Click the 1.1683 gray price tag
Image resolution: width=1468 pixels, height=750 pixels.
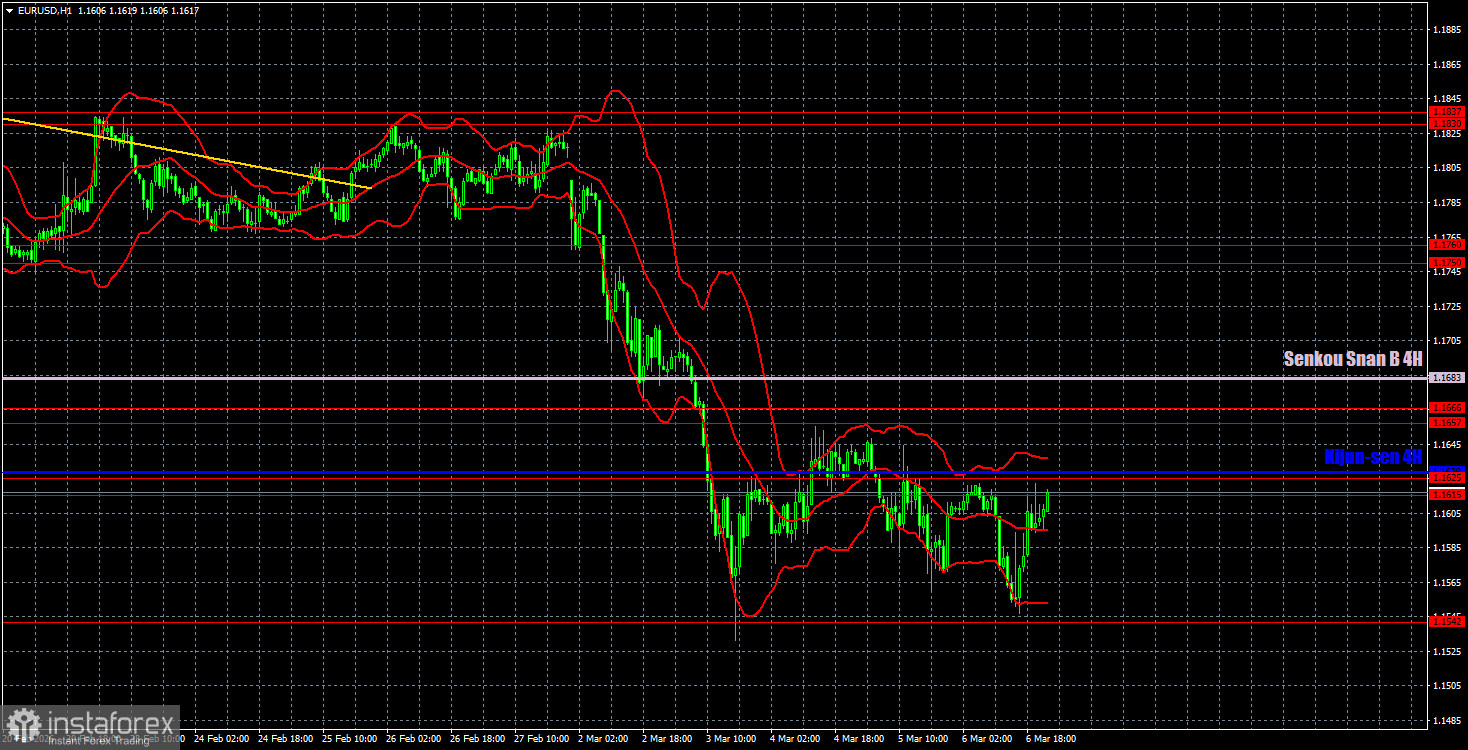point(1447,378)
